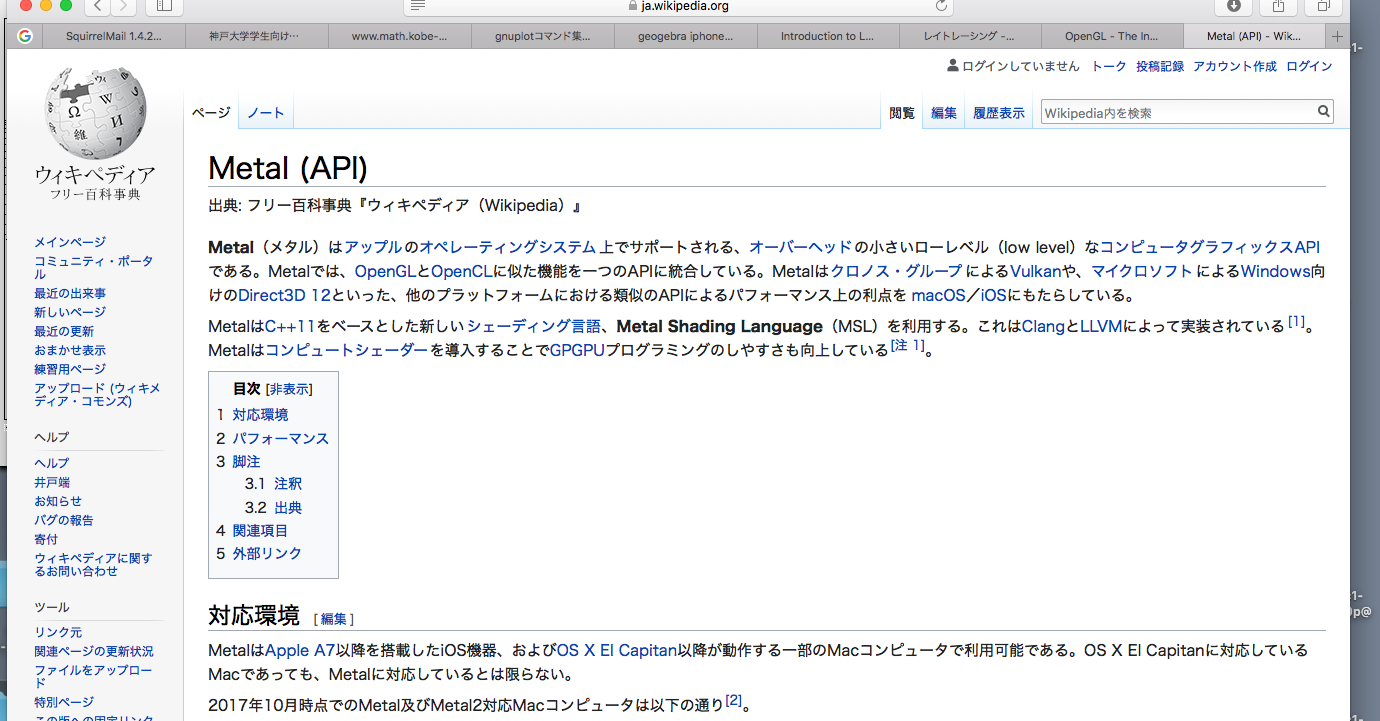Select the ページ tab
The height and width of the screenshot is (721, 1380).
click(x=211, y=113)
